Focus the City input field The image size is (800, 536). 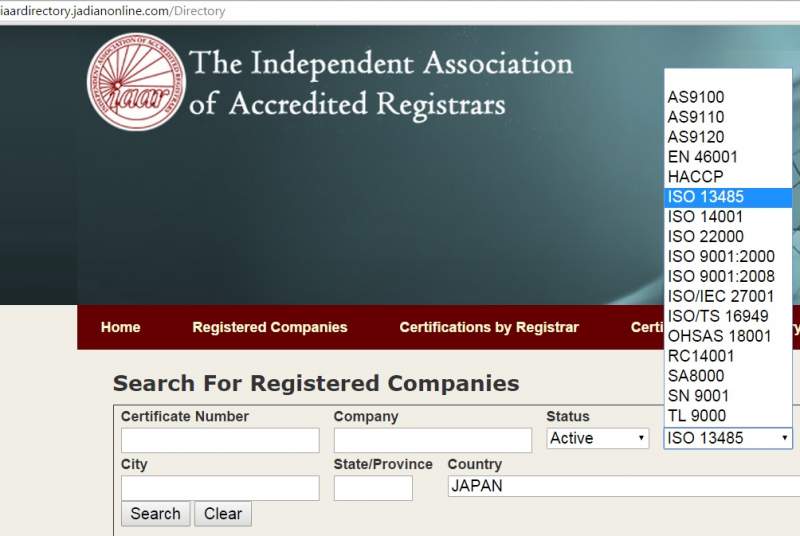[220, 488]
